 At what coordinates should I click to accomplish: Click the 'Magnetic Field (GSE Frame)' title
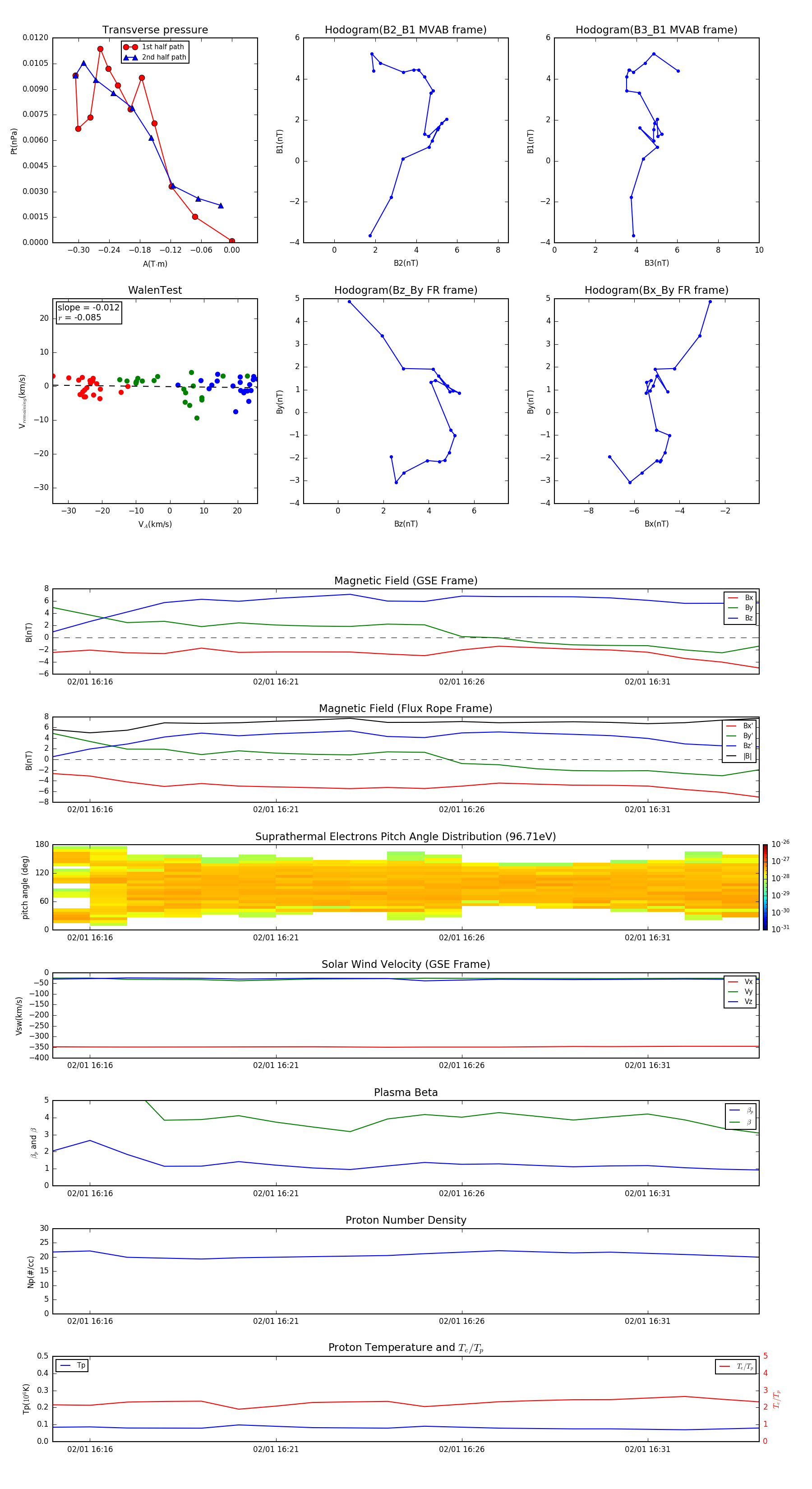click(406, 581)
